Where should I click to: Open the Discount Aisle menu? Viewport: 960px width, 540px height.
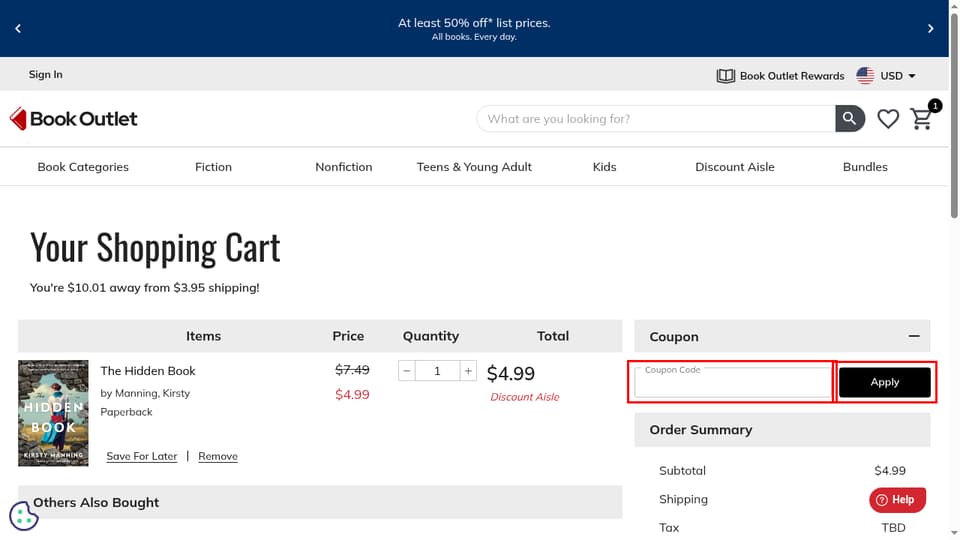pyautogui.click(x=735, y=167)
